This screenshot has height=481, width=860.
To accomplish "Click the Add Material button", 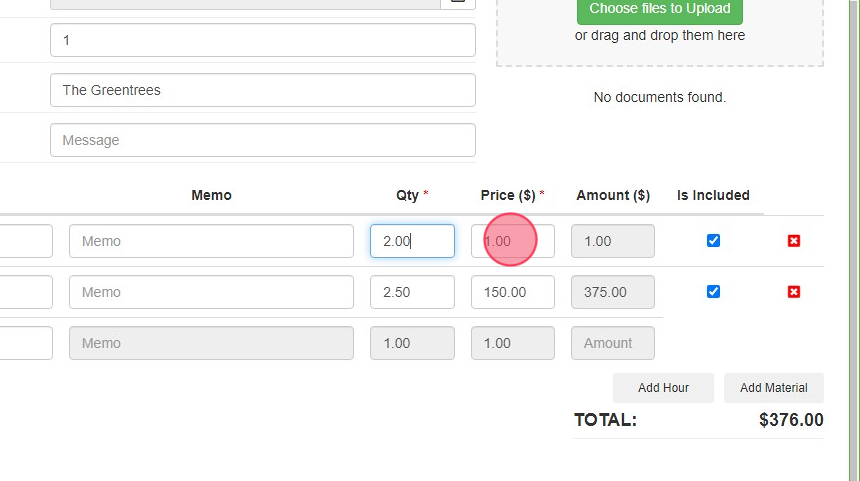I will 773,388.
